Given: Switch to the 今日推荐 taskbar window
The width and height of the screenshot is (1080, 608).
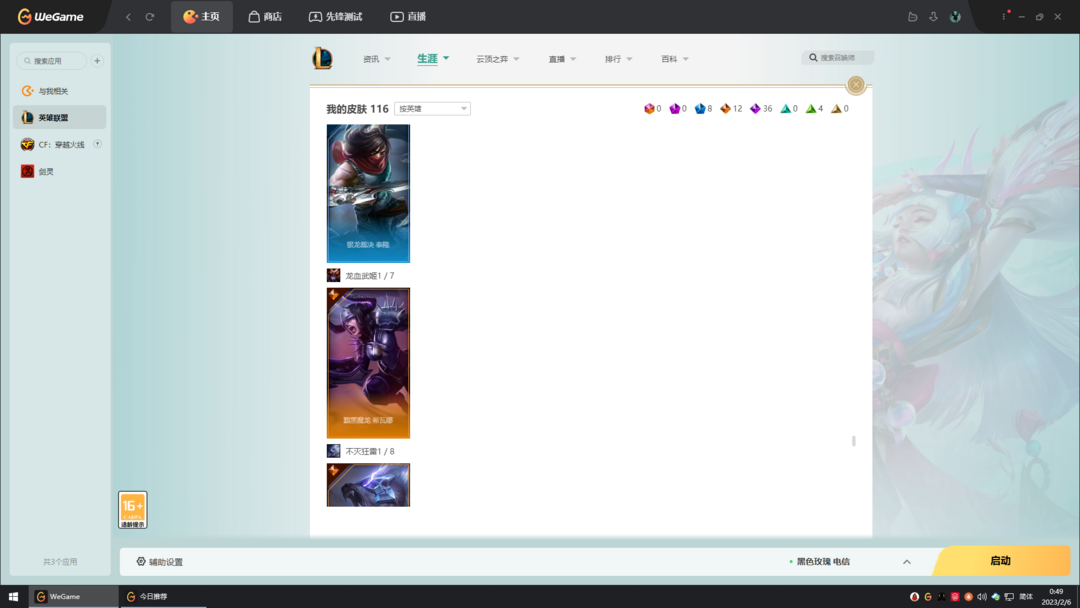Looking at the screenshot, I should 163,596.
